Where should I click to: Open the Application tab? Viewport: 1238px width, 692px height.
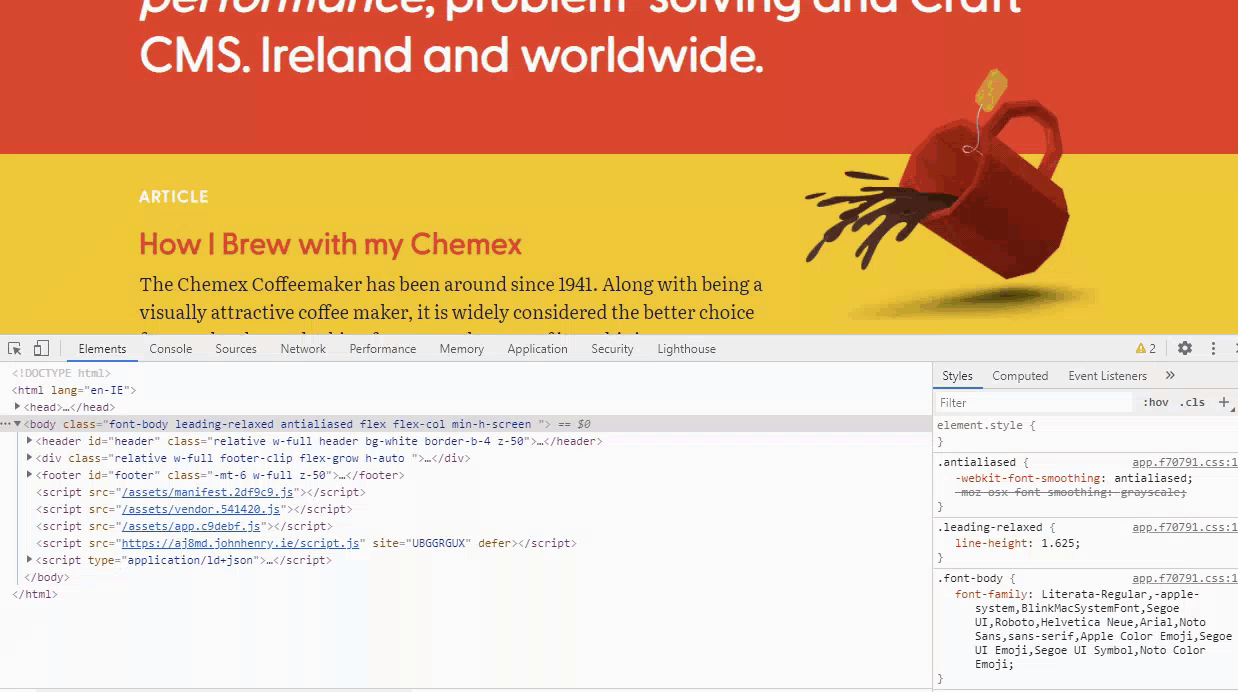pyautogui.click(x=537, y=349)
